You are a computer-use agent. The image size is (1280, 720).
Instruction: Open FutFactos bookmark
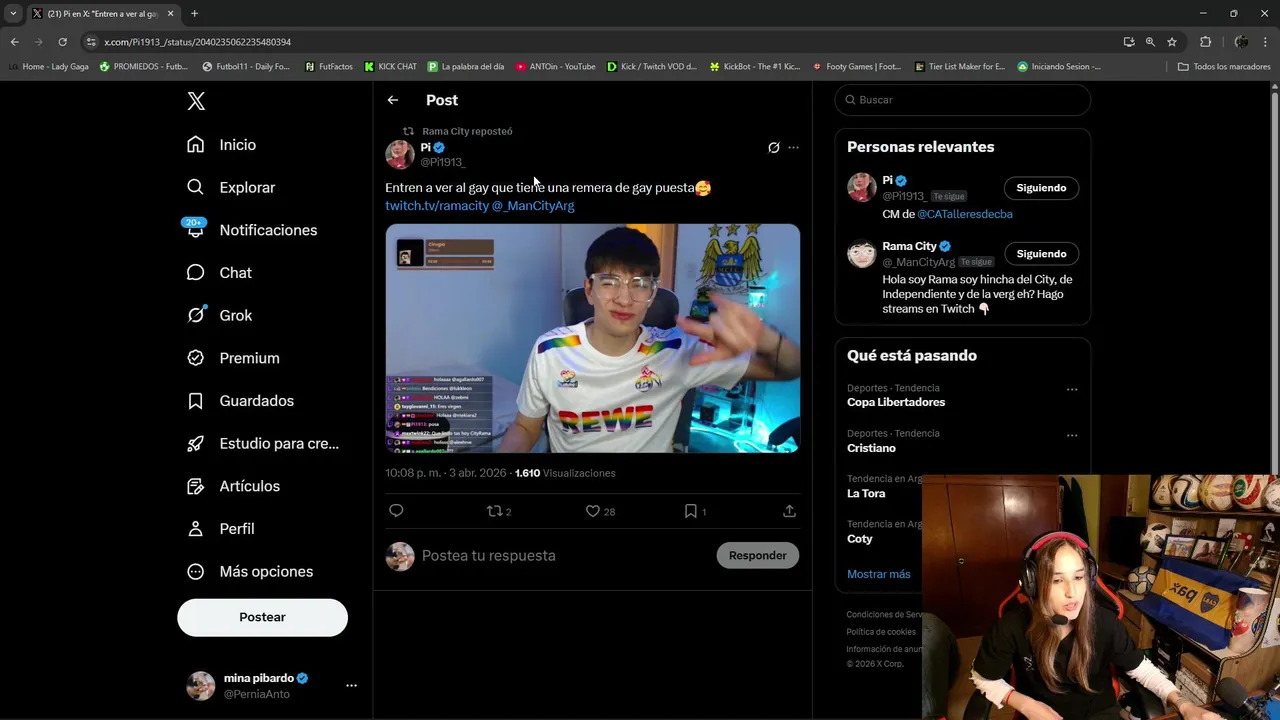[x=328, y=67]
